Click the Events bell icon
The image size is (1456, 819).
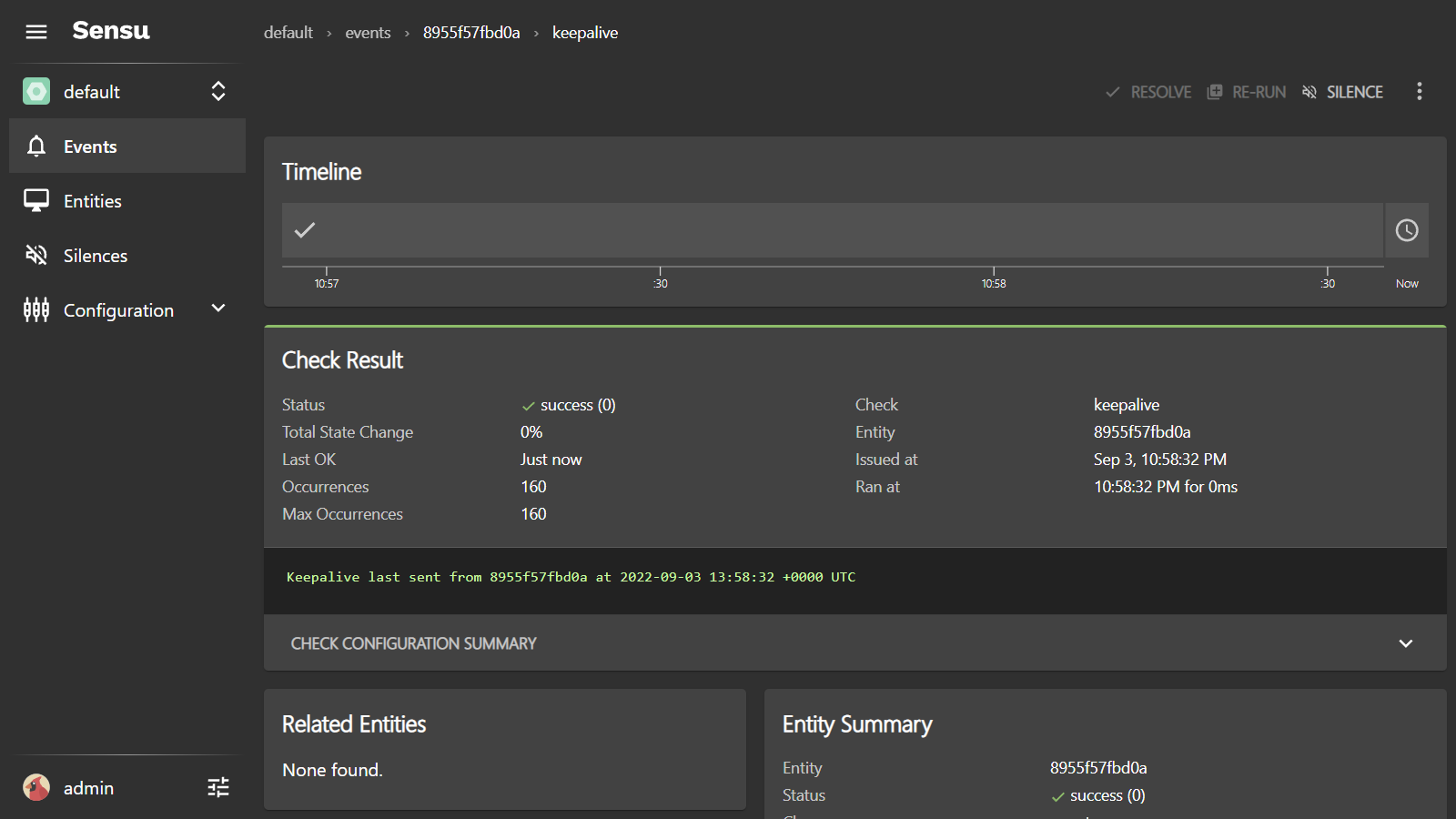(36, 147)
